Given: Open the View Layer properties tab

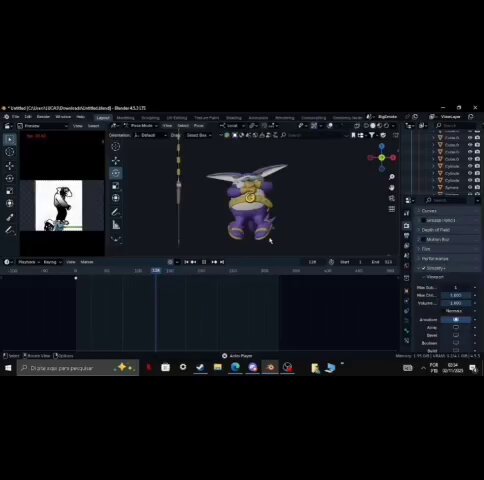Looking at the screenshot, I should pos(406,246).
